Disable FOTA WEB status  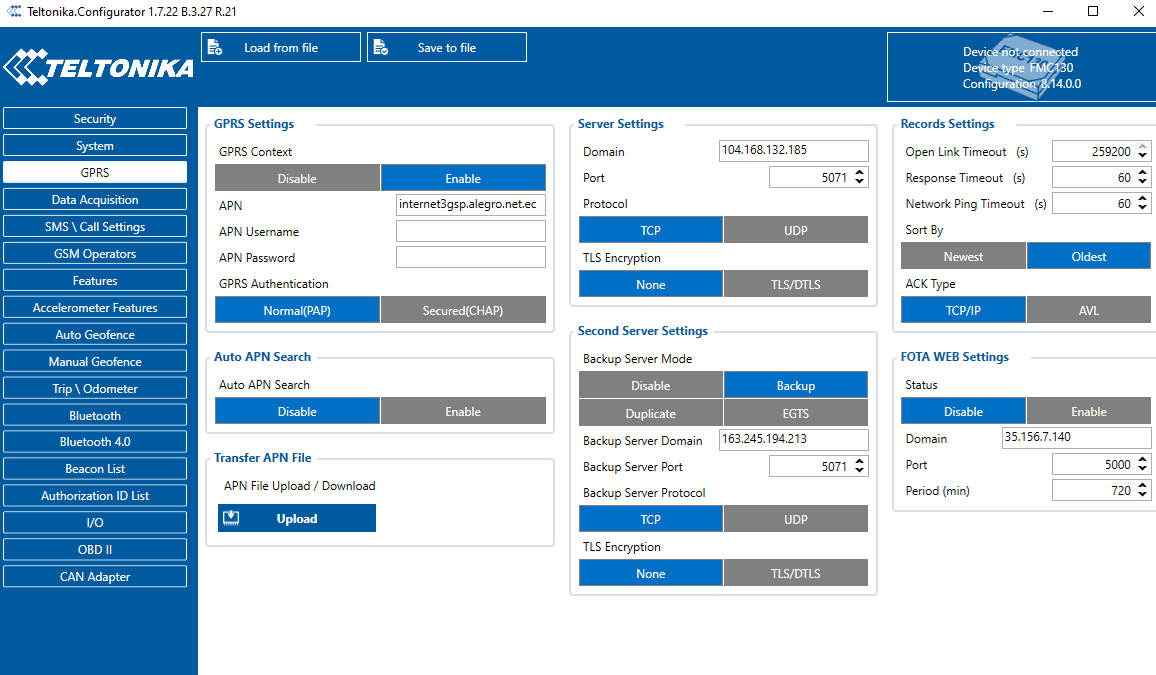963,411
